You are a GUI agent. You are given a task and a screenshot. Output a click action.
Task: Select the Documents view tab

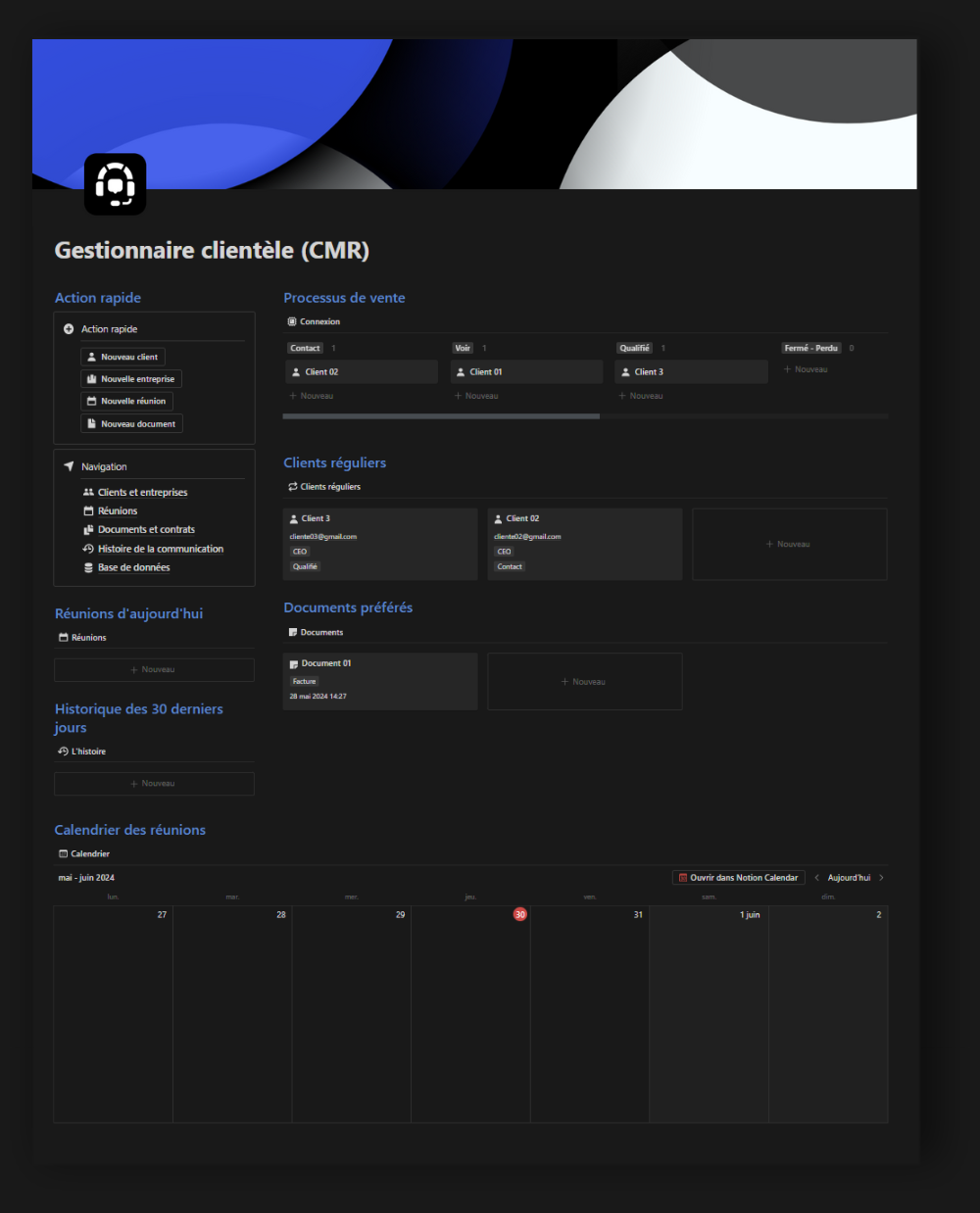point(316,632)
